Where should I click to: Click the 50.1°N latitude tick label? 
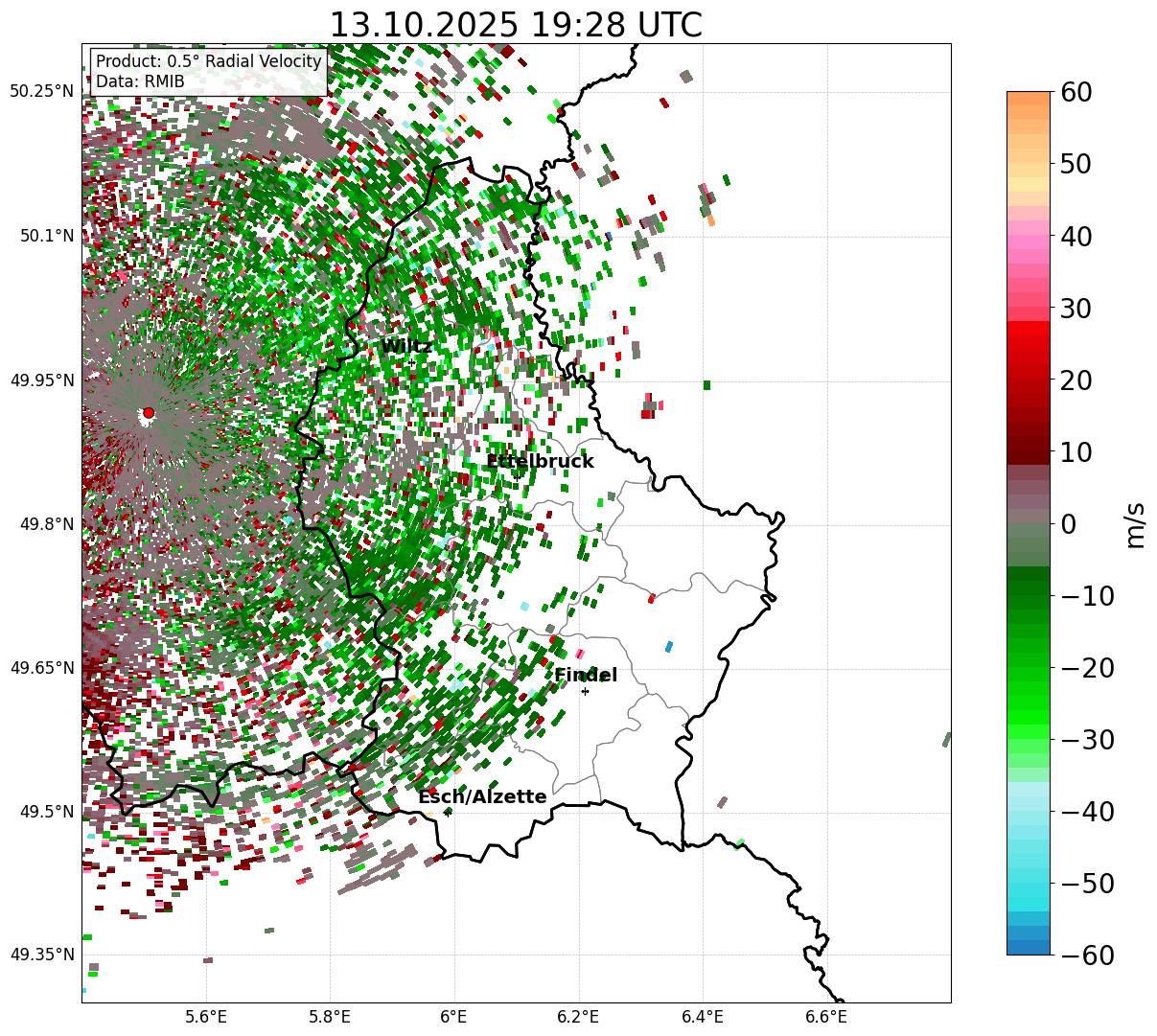pos(47,236)
